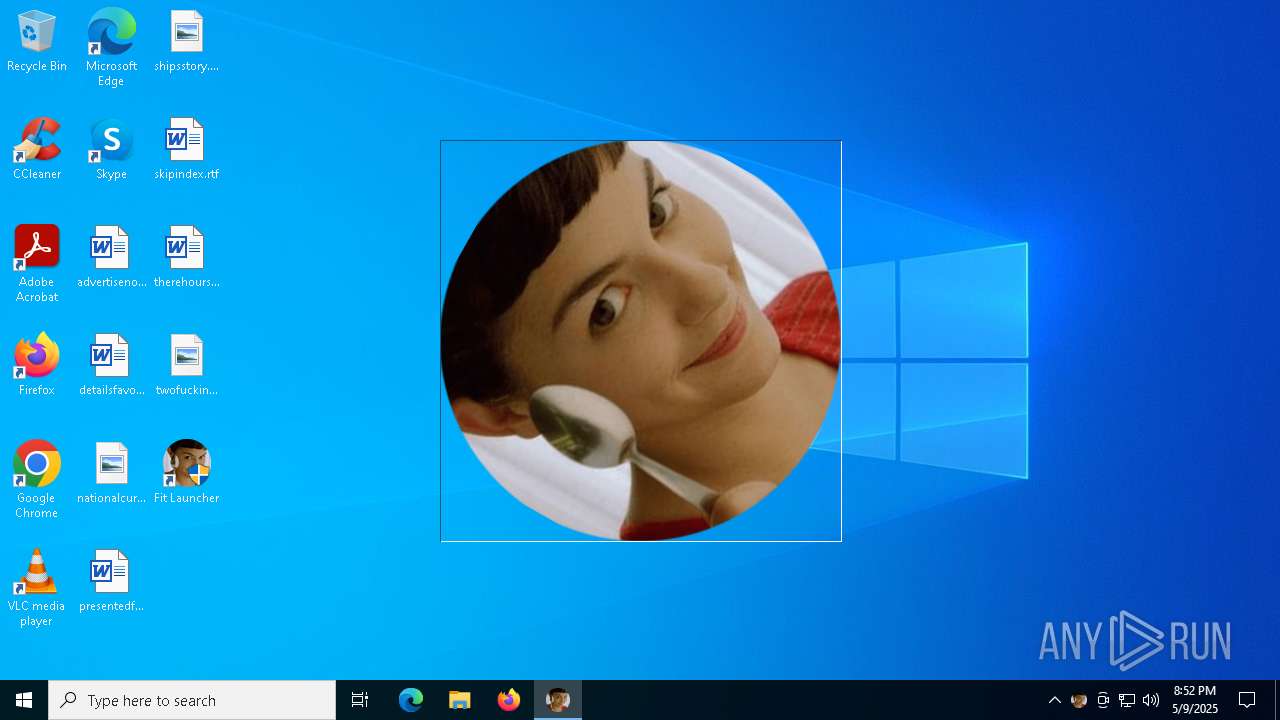Select the detailsfavo Word document
Image resolution: width=1280 pixels, height=720 pixels.
[x=111, y=366]
